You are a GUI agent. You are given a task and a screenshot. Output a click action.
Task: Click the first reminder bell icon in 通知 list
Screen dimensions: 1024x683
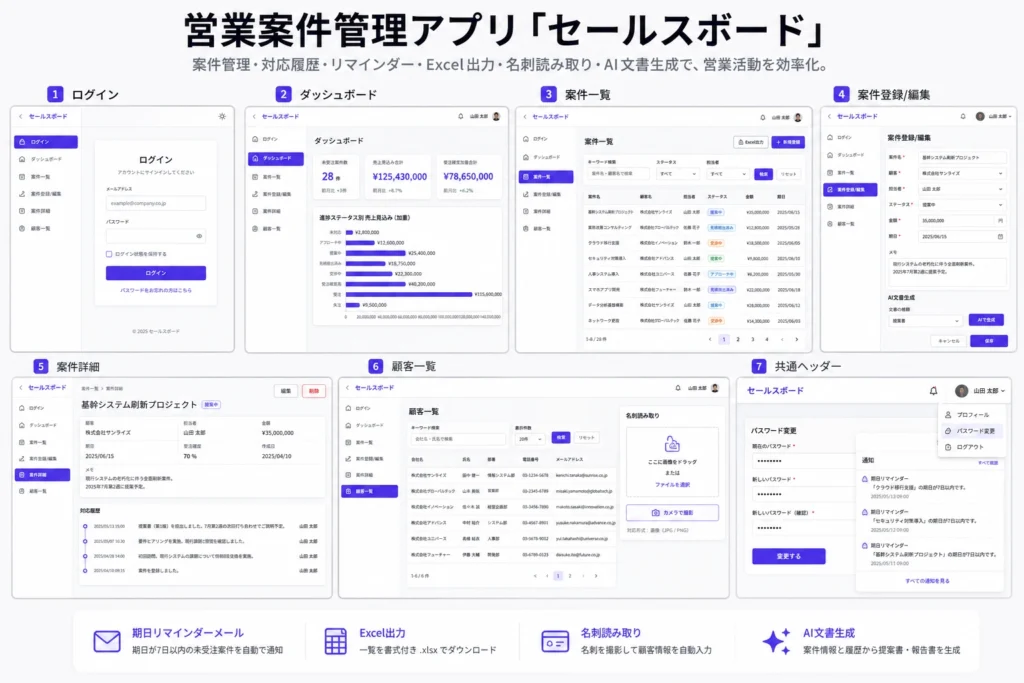(x=865, y=479)
